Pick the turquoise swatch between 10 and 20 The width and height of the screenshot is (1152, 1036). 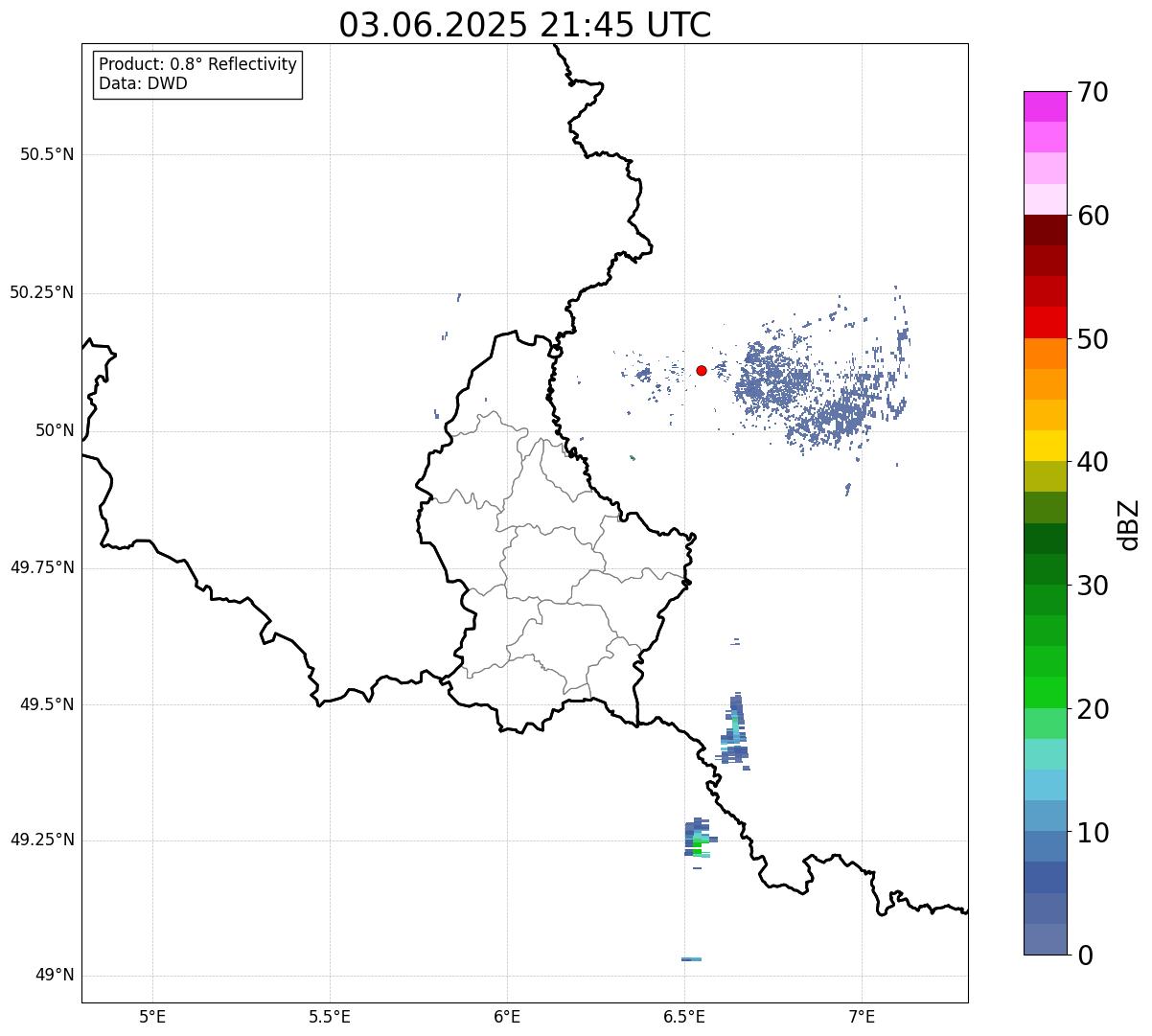coord(1046,754)
